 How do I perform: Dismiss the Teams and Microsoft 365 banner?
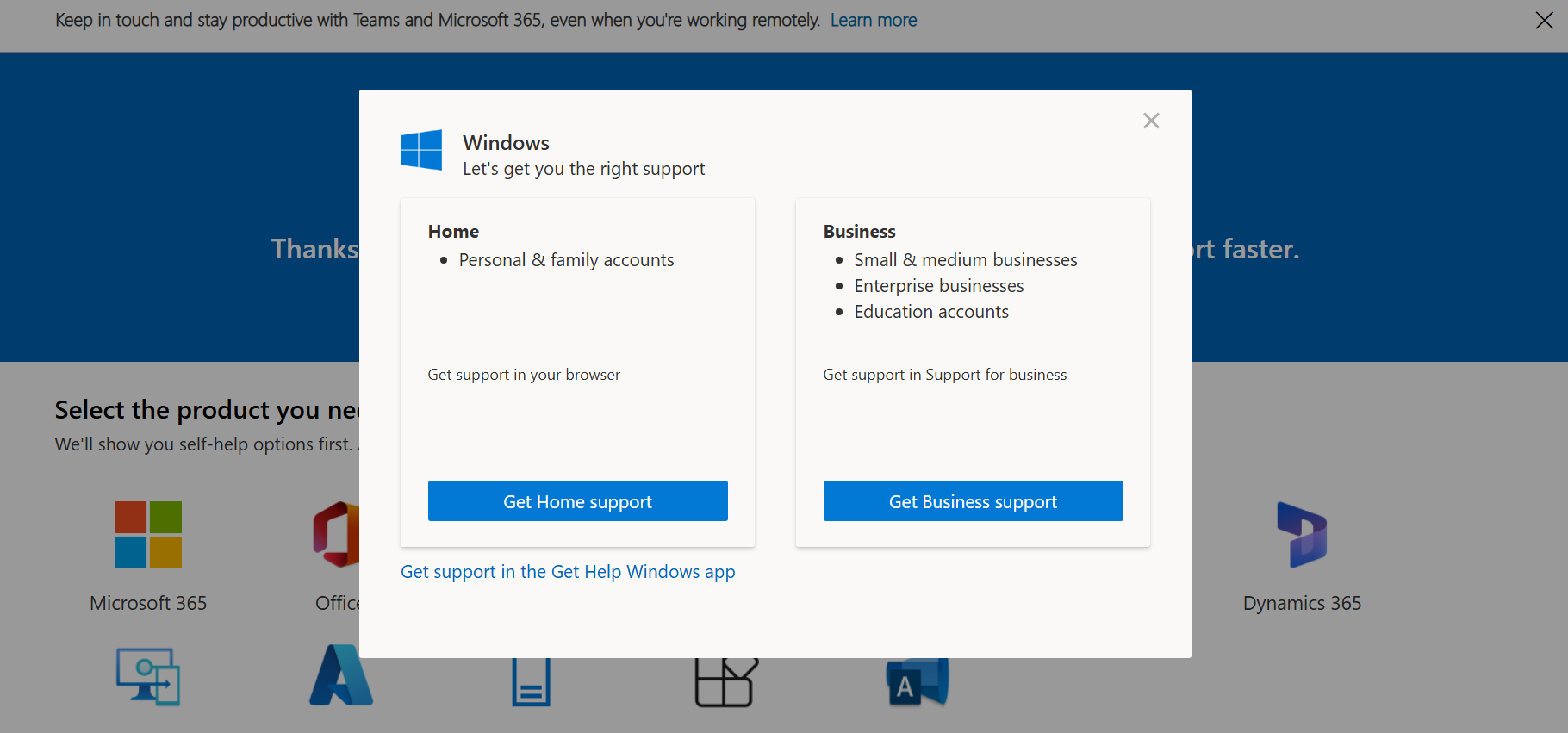1544,21
